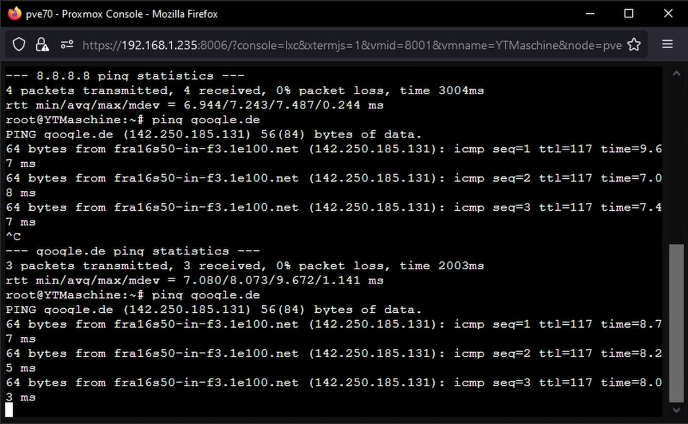Click the terminal scrollbar thumb
This screenshot has height=424, width=688.
[676, 323]
